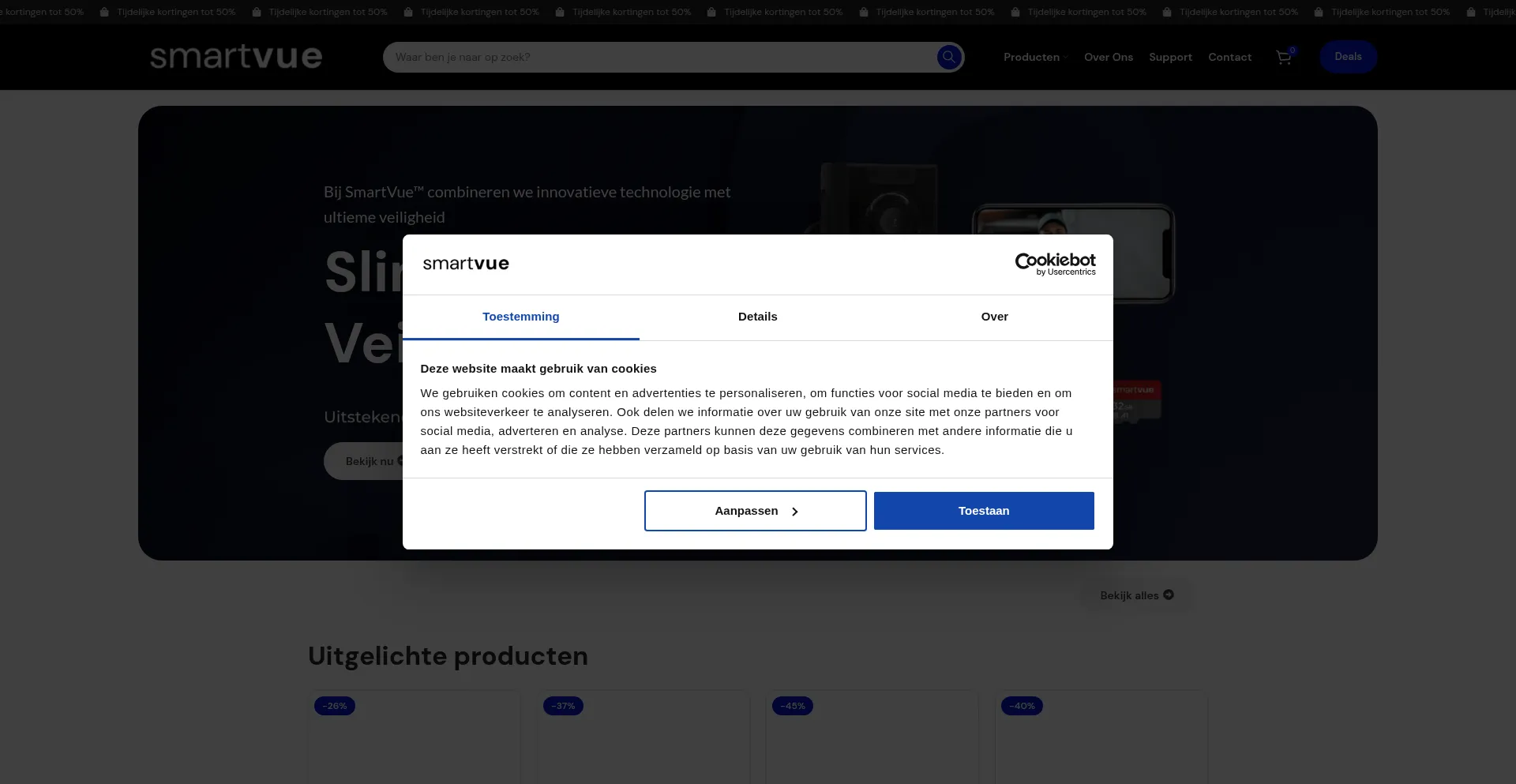Click the -26% discount badge
Image resolution: width=1516 pixels, height=784 pixels.
(x=335, y=706)
